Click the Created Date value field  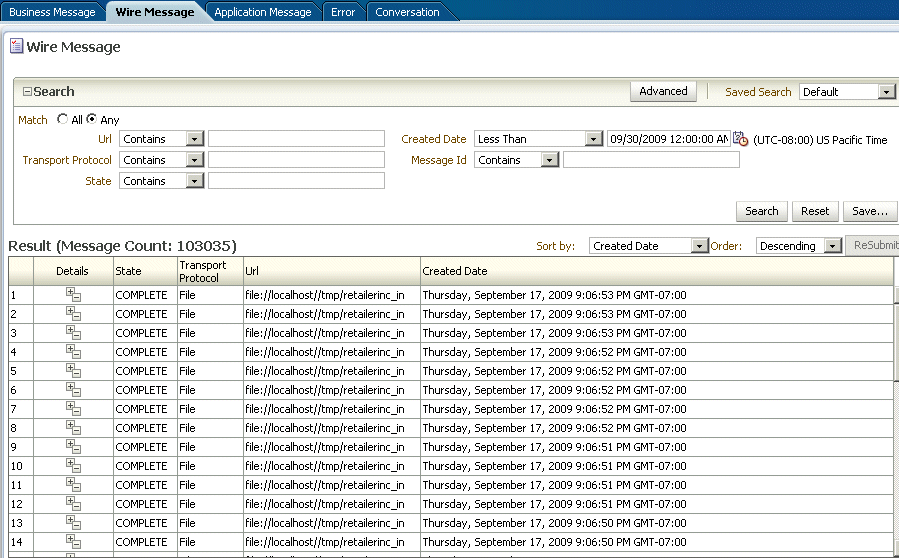click(x=669, y=139)
